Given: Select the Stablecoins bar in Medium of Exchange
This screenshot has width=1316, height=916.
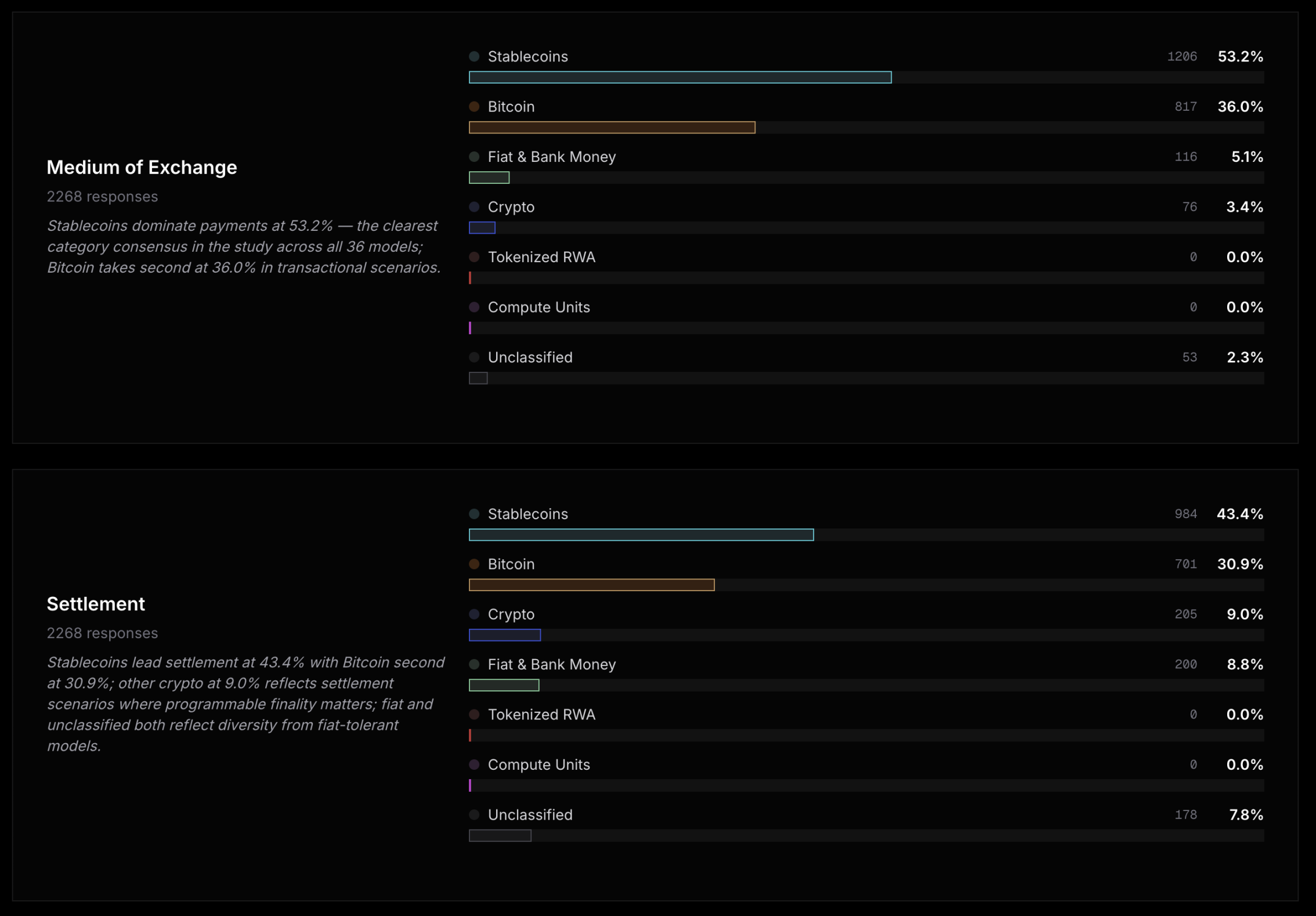Looking at the screenshot, I should coord(679,77).
